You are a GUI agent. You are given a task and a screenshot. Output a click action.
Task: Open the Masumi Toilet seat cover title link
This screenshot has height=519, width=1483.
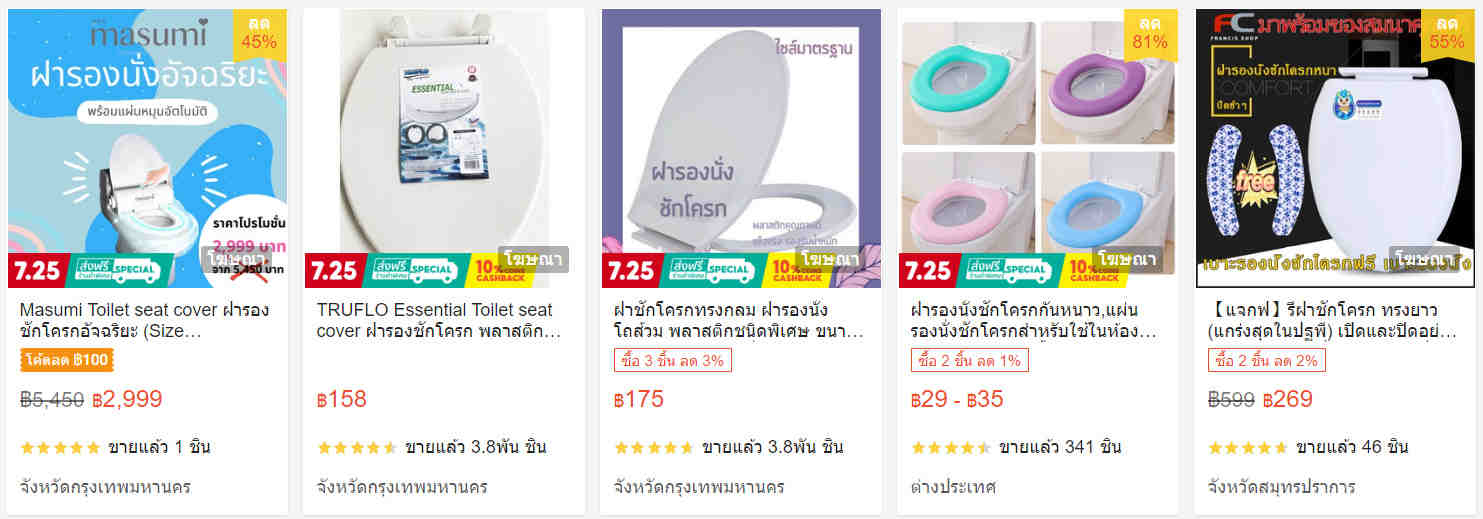coord(145,320)
